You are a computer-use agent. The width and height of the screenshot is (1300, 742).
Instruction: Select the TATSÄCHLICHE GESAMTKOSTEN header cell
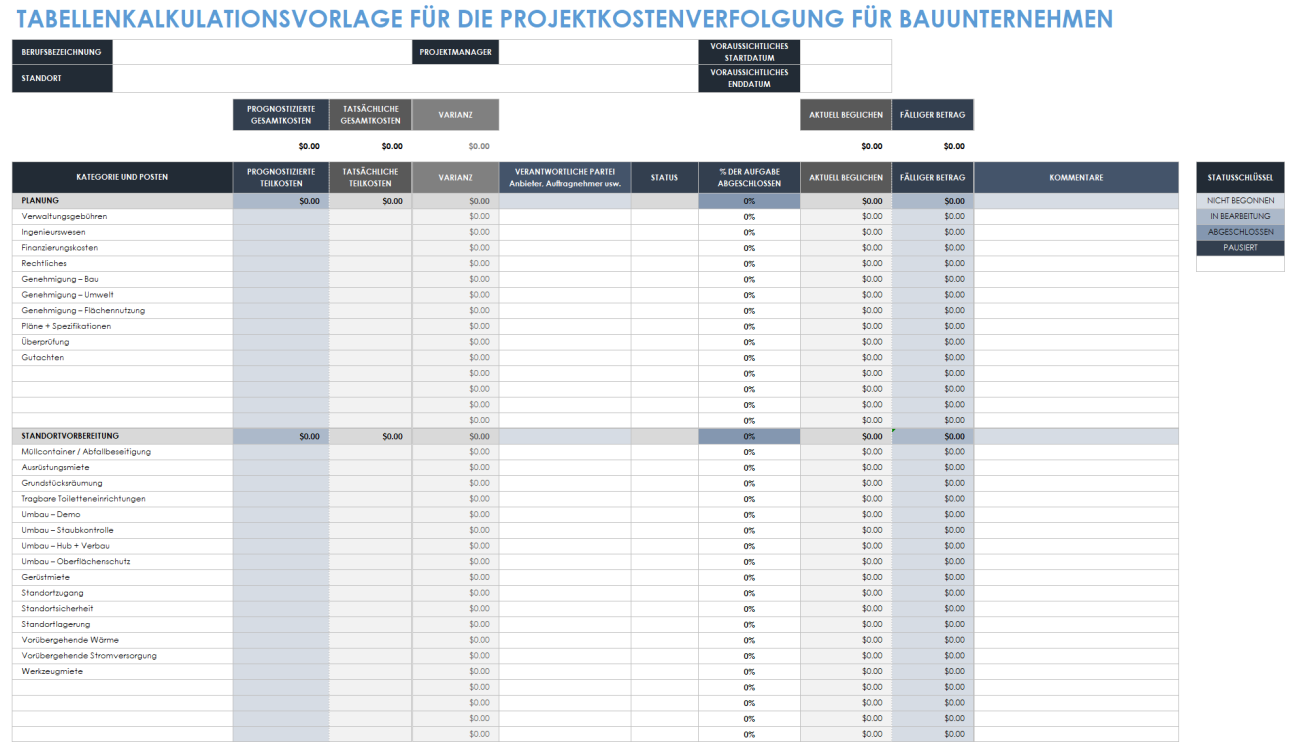click(371, 114)
